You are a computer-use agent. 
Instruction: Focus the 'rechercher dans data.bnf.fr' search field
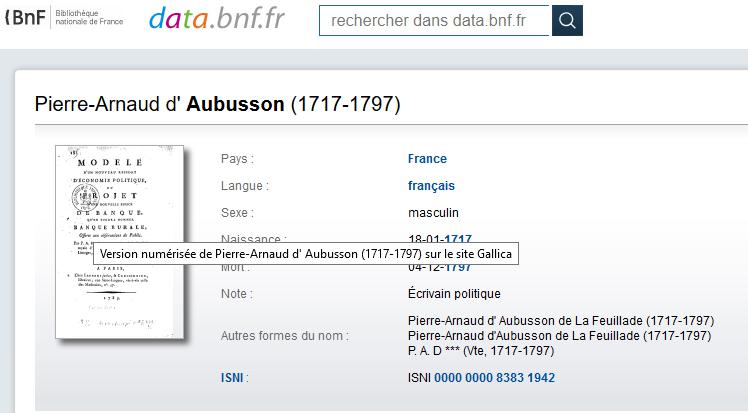tap(435, 21)
